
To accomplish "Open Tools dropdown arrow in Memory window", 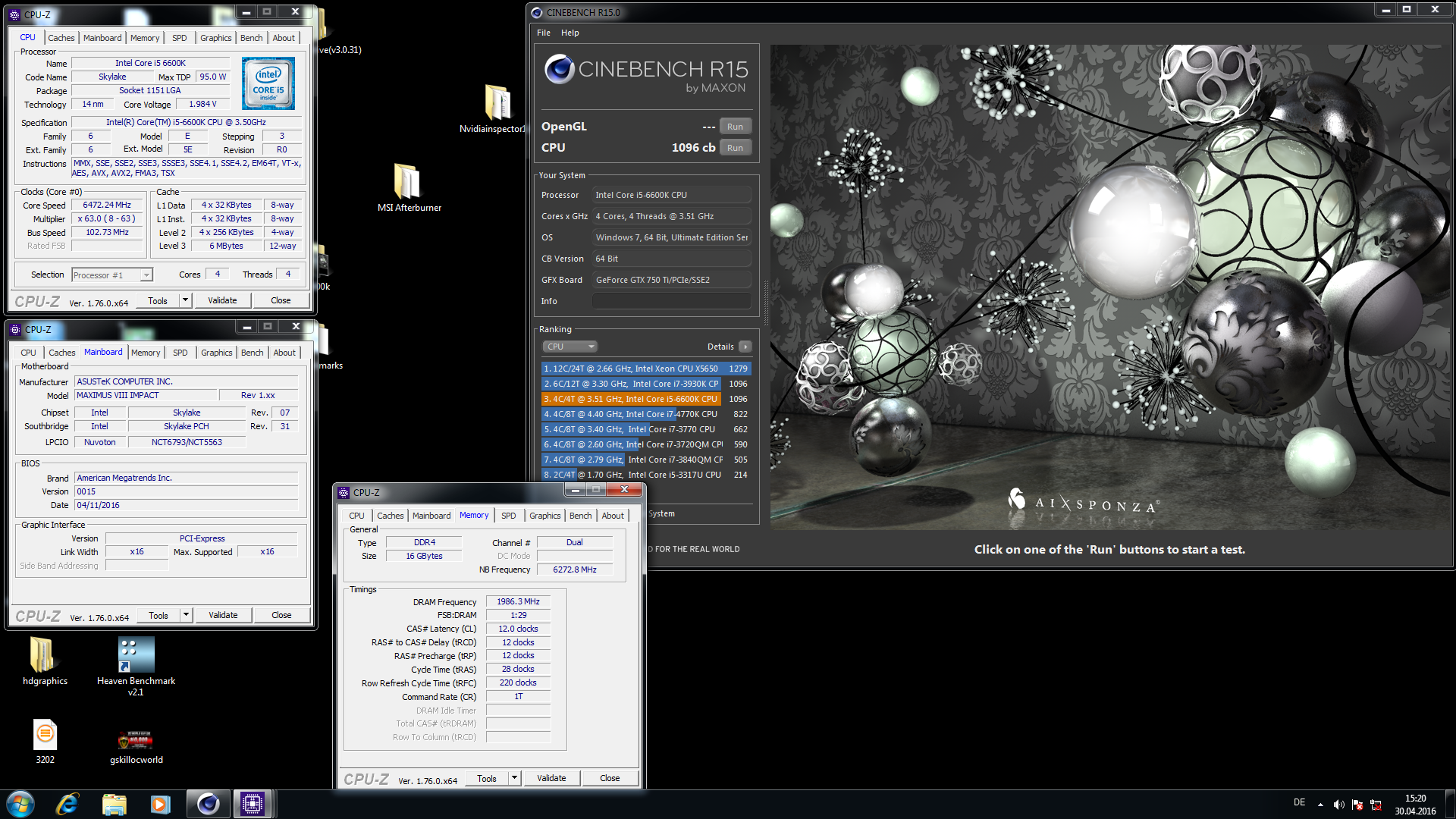I will tap(513, 778).
